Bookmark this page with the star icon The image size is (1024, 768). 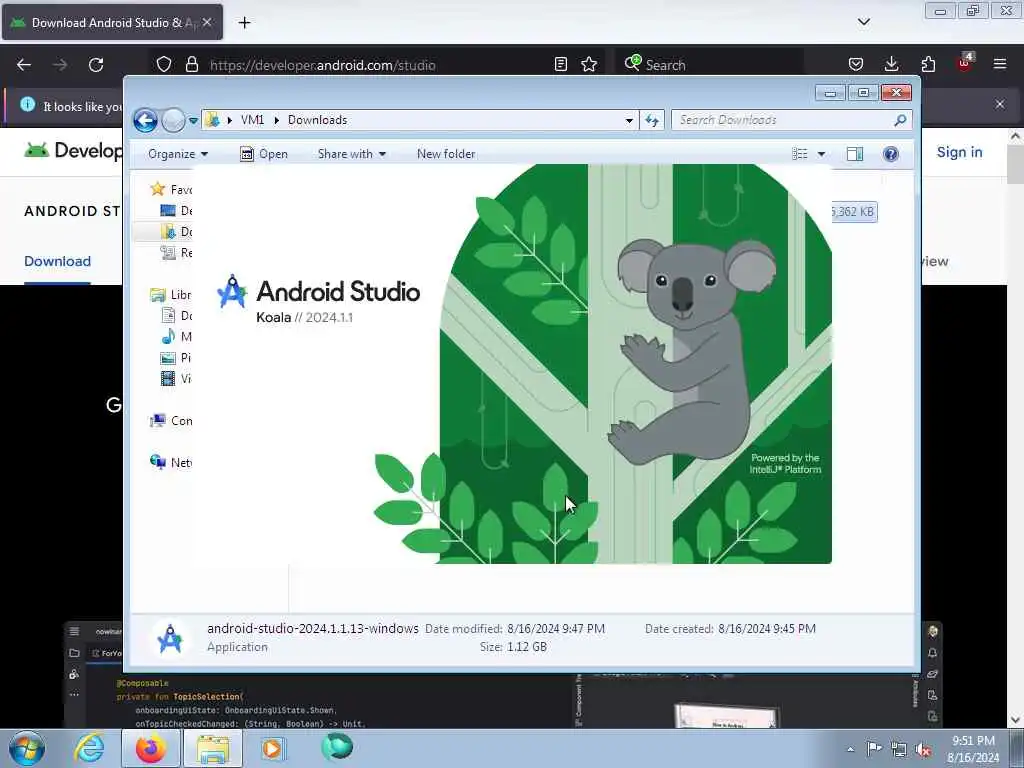pyautogui.click(x=589, y=64)
